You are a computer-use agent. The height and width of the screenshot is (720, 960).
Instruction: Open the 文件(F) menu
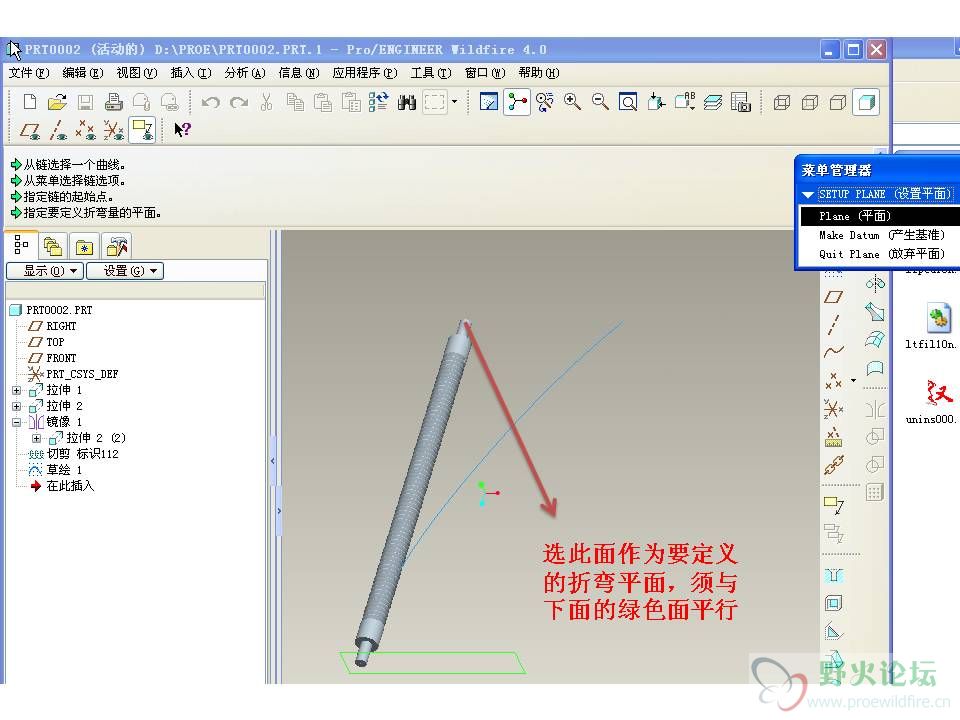[29, 73]
